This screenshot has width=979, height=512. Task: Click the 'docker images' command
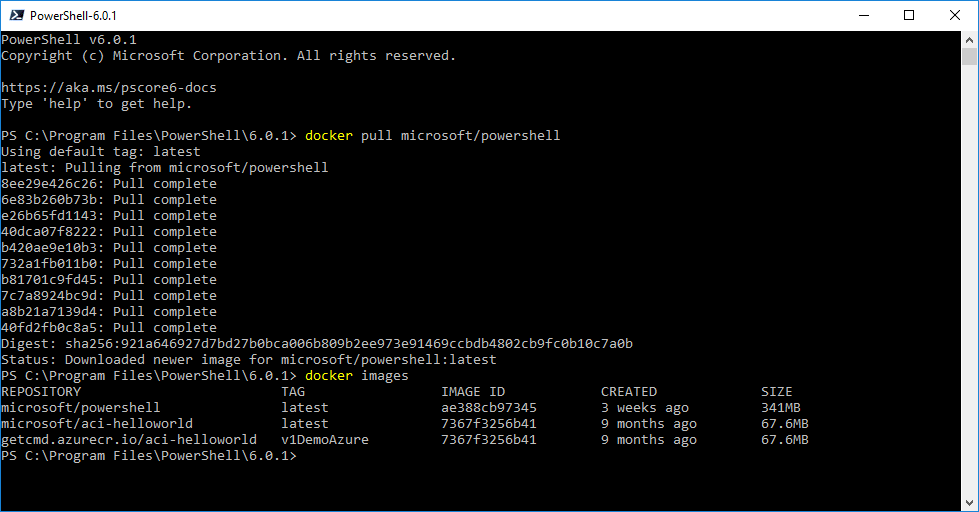357,375
